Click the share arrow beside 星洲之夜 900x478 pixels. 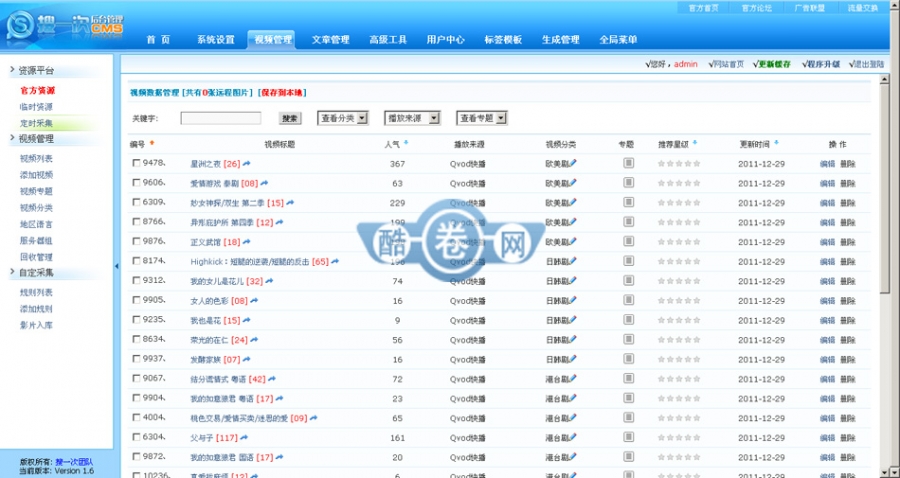pyautogui.click(x=247, y=163)
